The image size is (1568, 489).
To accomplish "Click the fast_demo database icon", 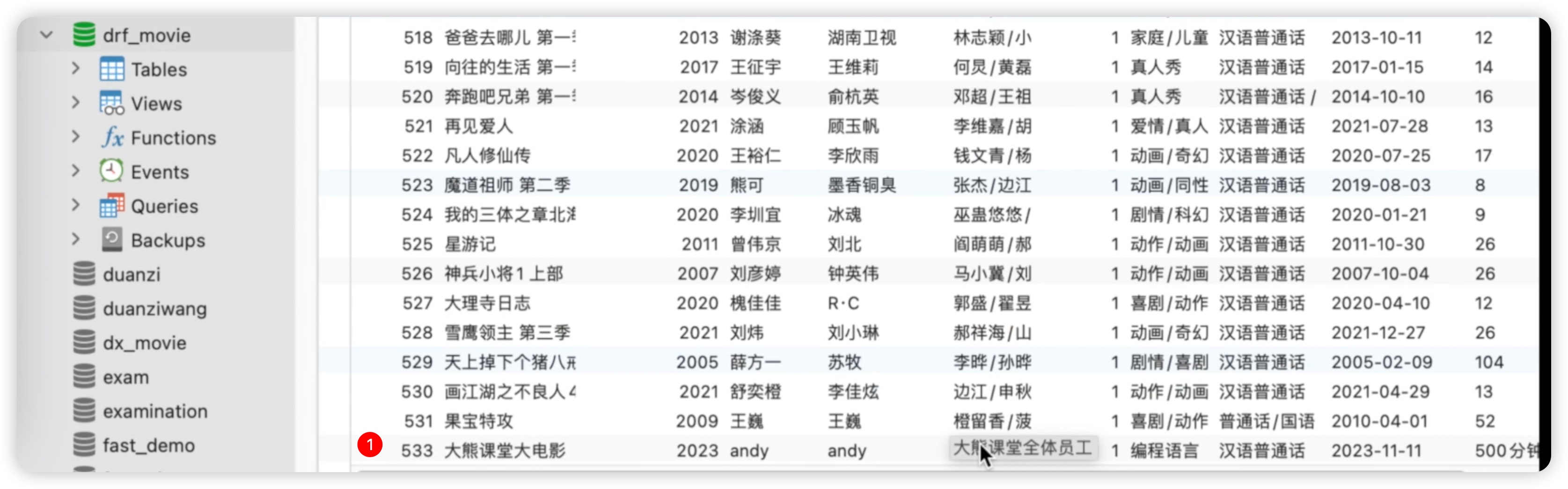I will pyautogui.click(x=84, y=445).
